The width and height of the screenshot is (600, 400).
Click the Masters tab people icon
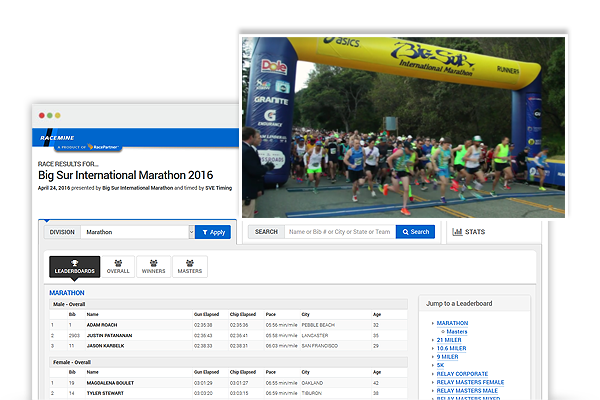190,263
